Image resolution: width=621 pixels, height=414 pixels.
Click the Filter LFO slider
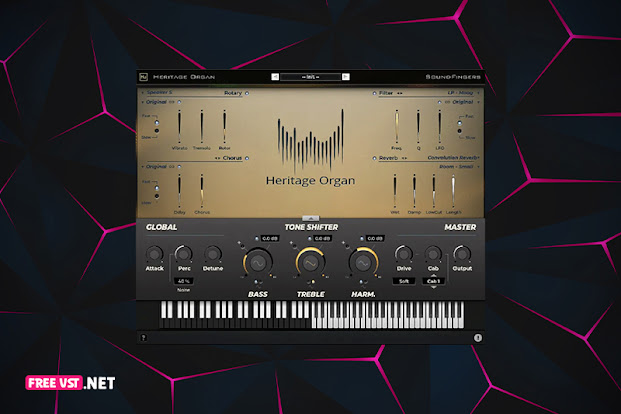click(x=440, y=126)
